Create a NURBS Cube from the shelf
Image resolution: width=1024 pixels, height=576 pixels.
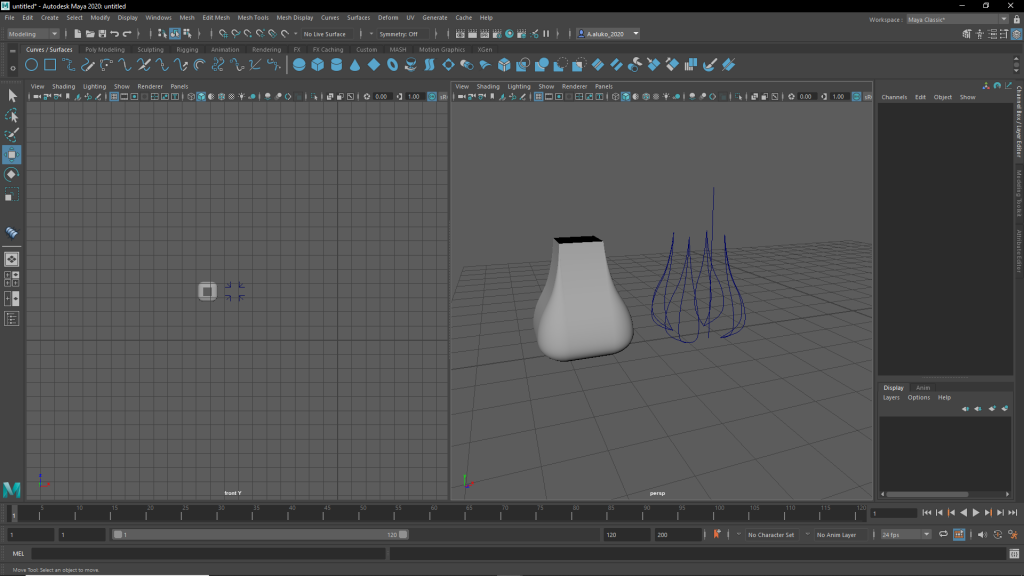coord(317,65)
